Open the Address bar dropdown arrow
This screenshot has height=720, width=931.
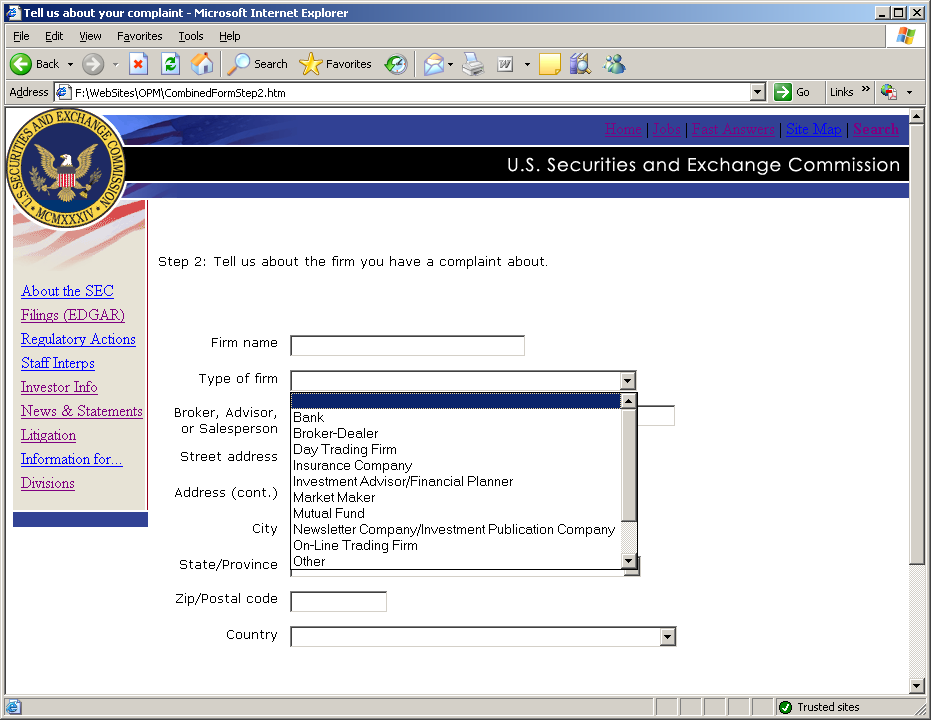(757, 92)
